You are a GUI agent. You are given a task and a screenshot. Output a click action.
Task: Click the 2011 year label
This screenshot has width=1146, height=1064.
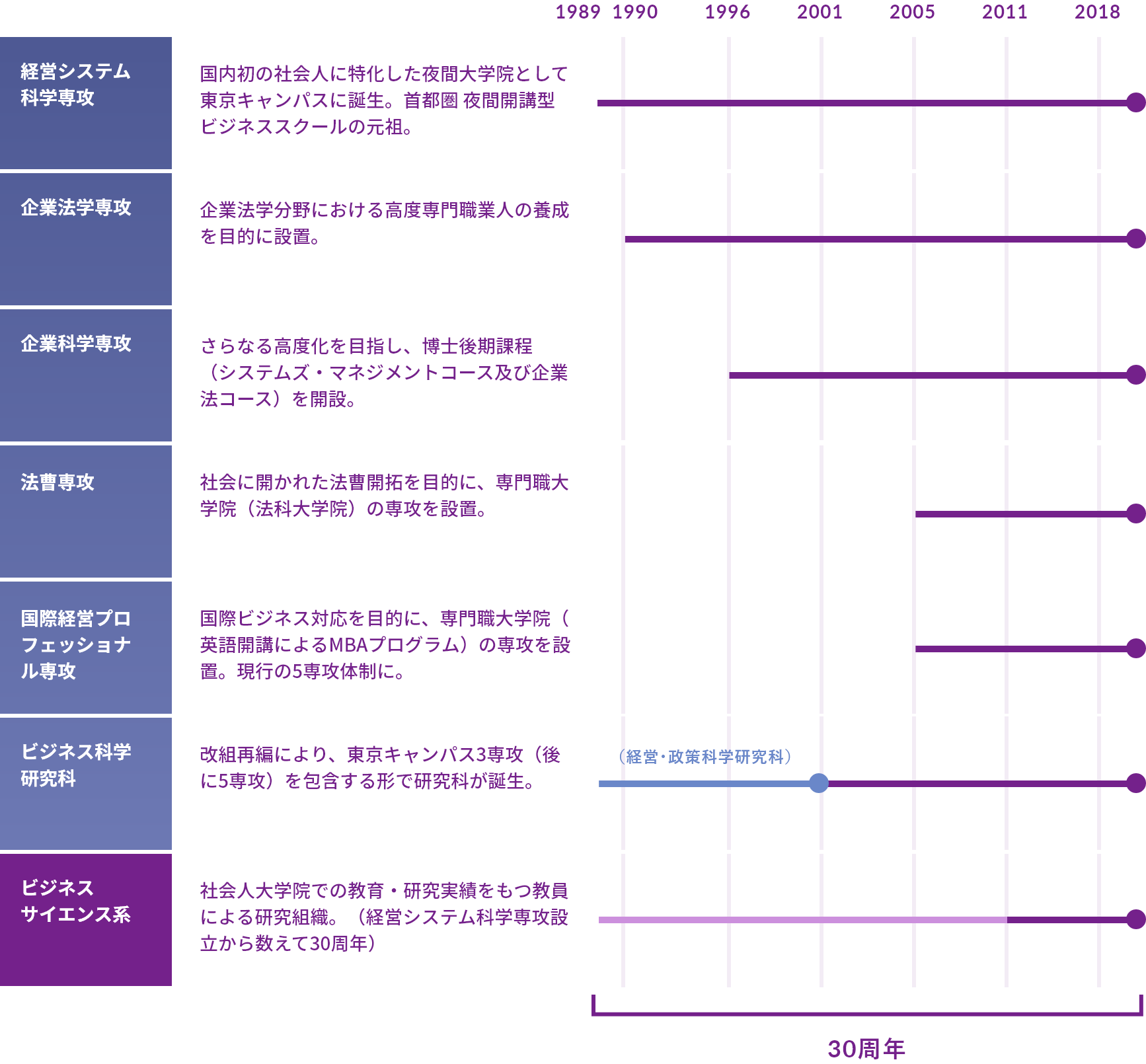(x=1005, y=12)
